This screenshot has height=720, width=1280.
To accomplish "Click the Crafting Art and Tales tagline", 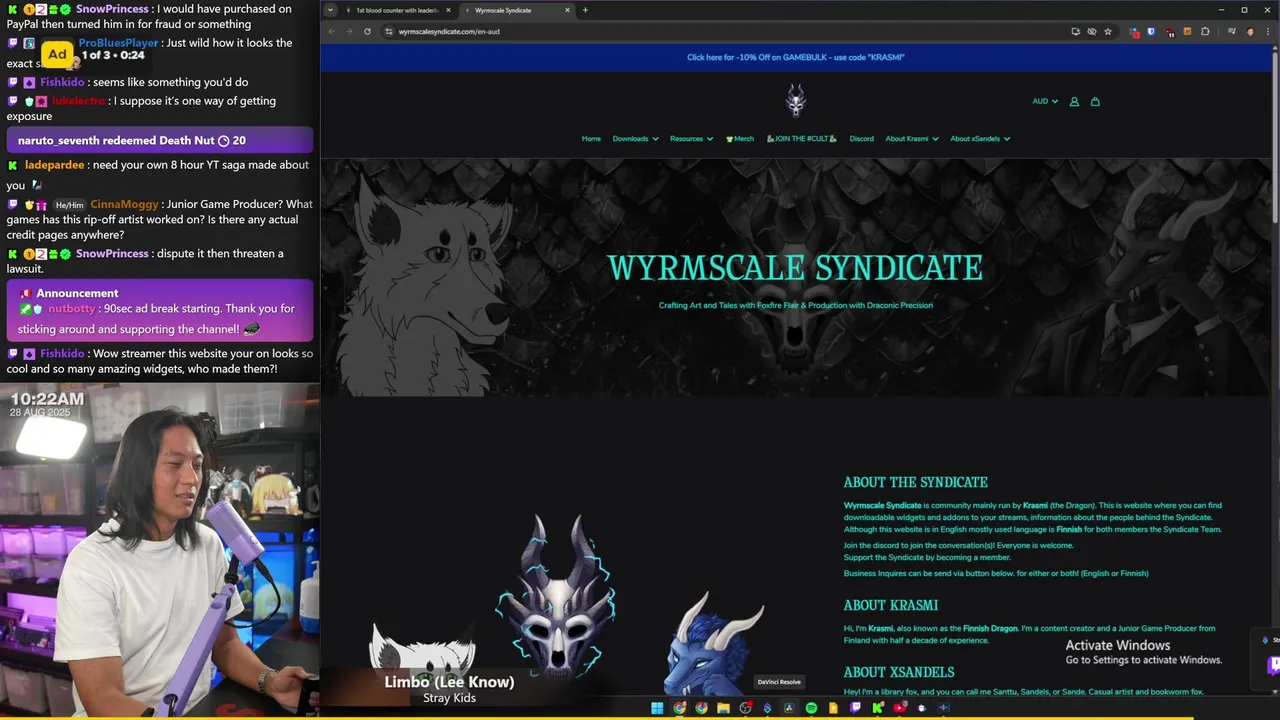I will pos(795,305).
